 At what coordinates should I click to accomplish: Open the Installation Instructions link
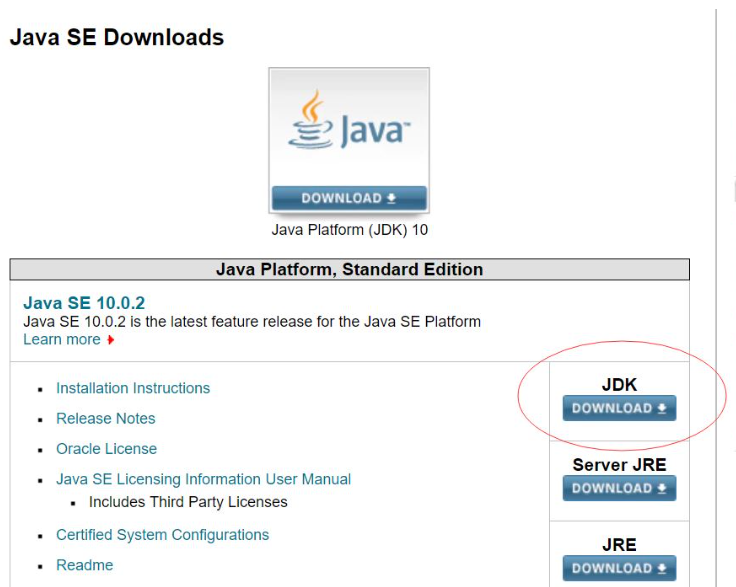click(133, 388)
